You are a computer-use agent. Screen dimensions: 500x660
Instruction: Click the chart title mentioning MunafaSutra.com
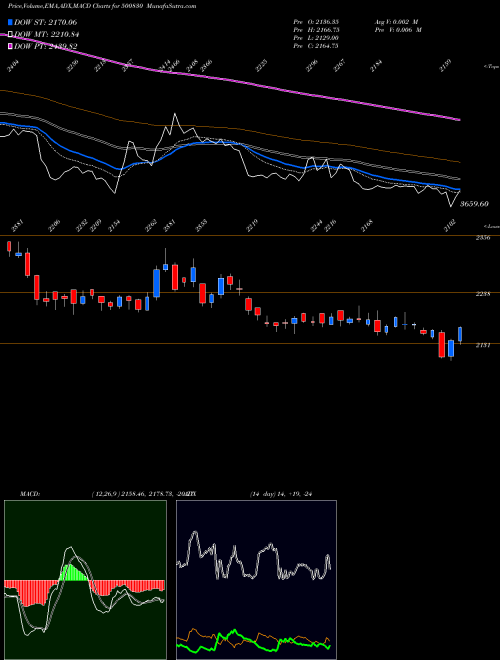tap(102, 6)
